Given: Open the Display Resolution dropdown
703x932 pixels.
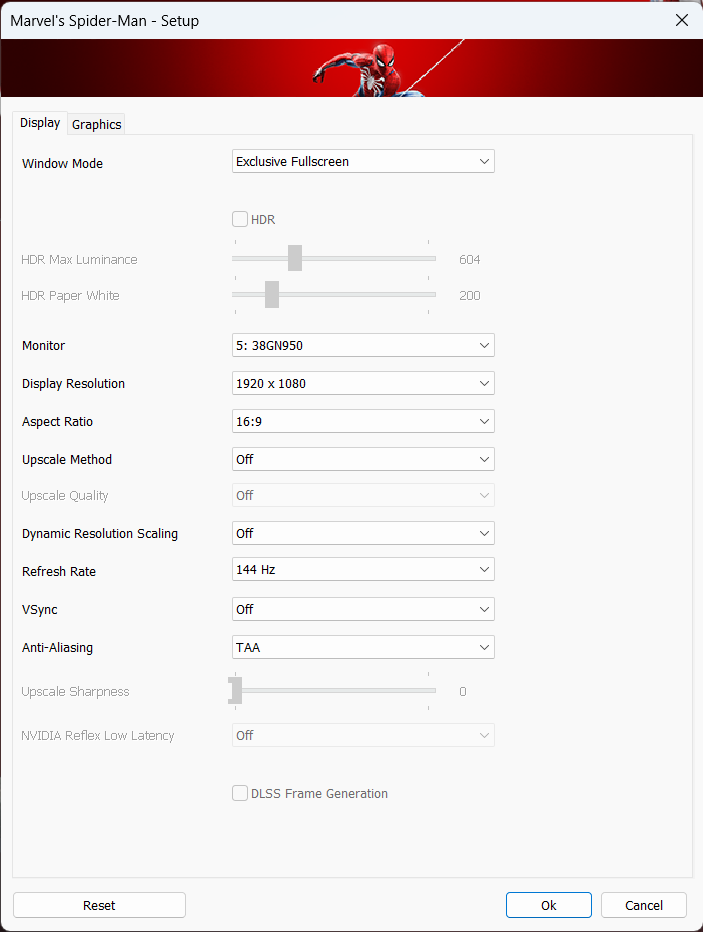Looking at the screenshot, I should coord(363,383).
